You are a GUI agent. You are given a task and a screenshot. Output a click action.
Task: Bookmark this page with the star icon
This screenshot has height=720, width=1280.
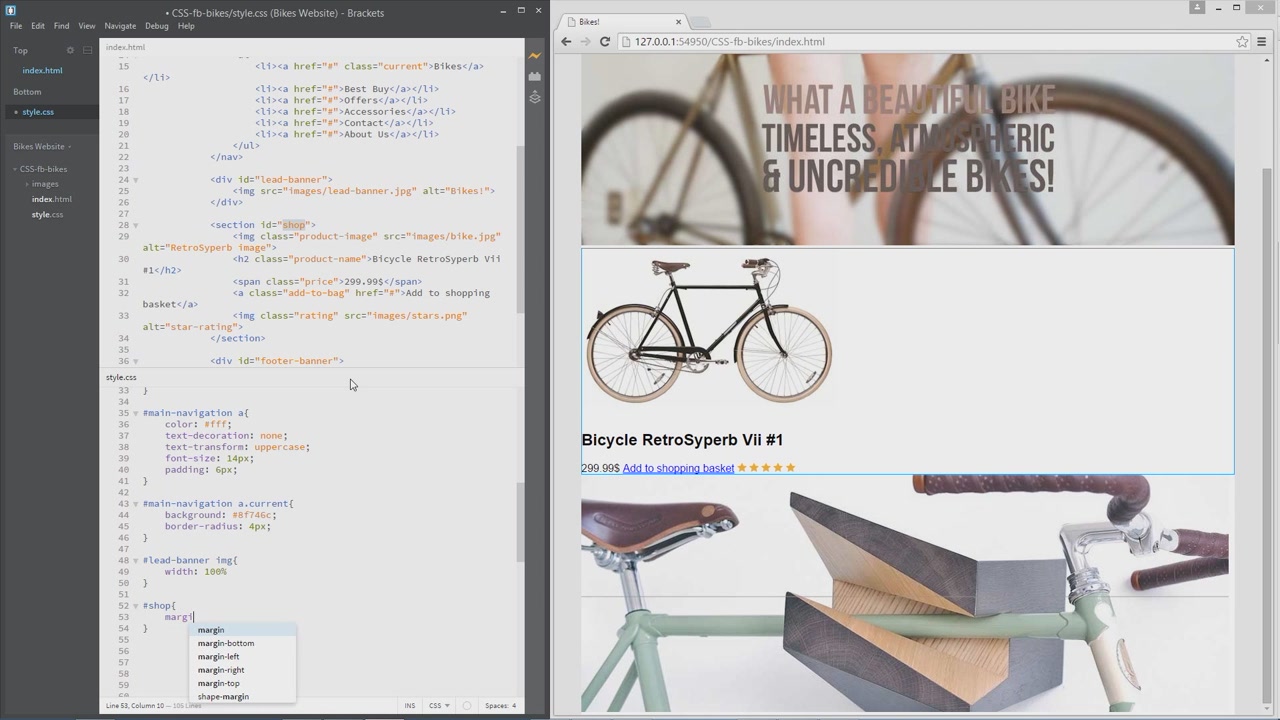[1242, 41]
